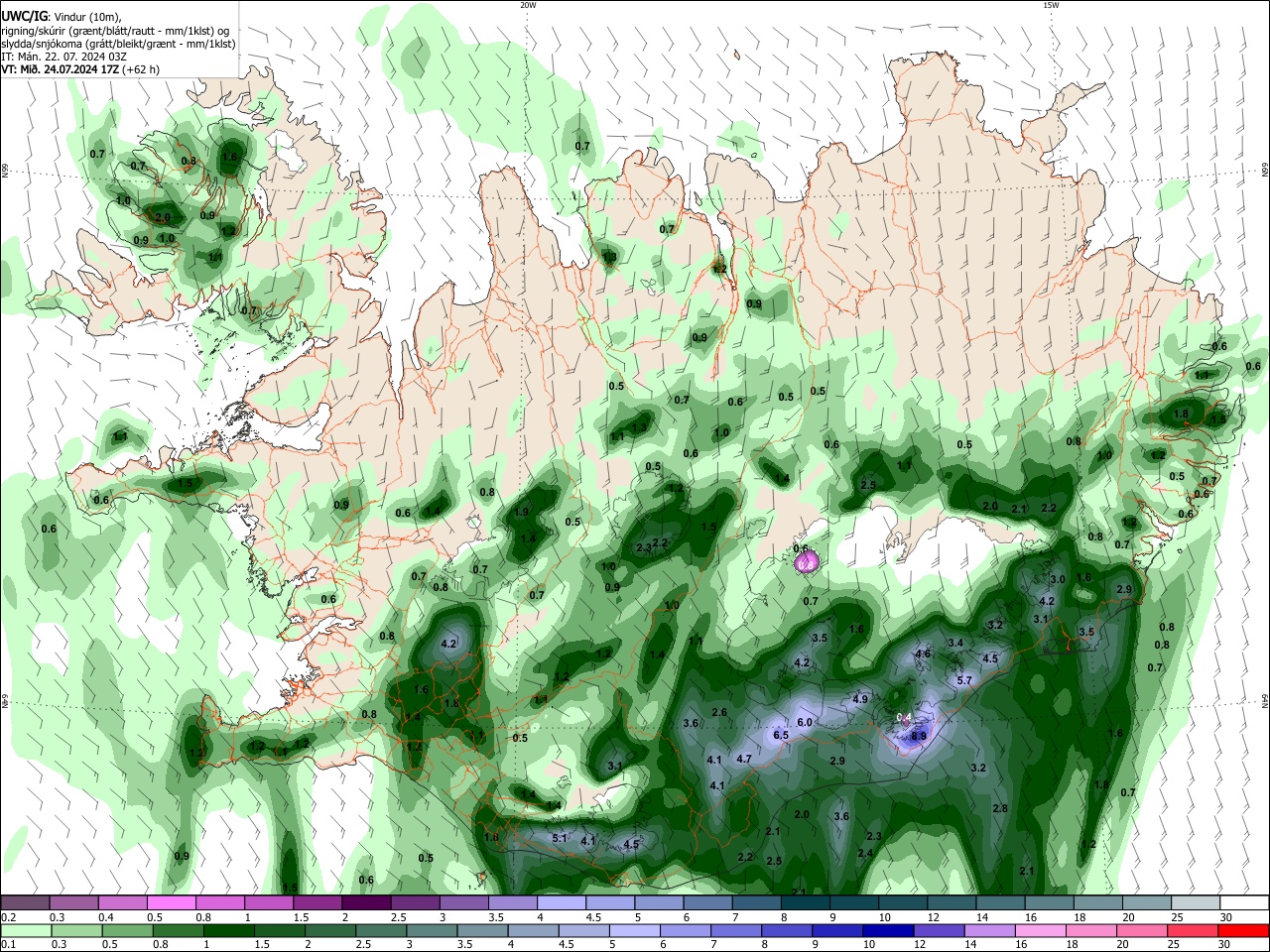The image size is (1270, 952).
Task: Click the 4.9 precipitation value
Action: coord(861,699)
